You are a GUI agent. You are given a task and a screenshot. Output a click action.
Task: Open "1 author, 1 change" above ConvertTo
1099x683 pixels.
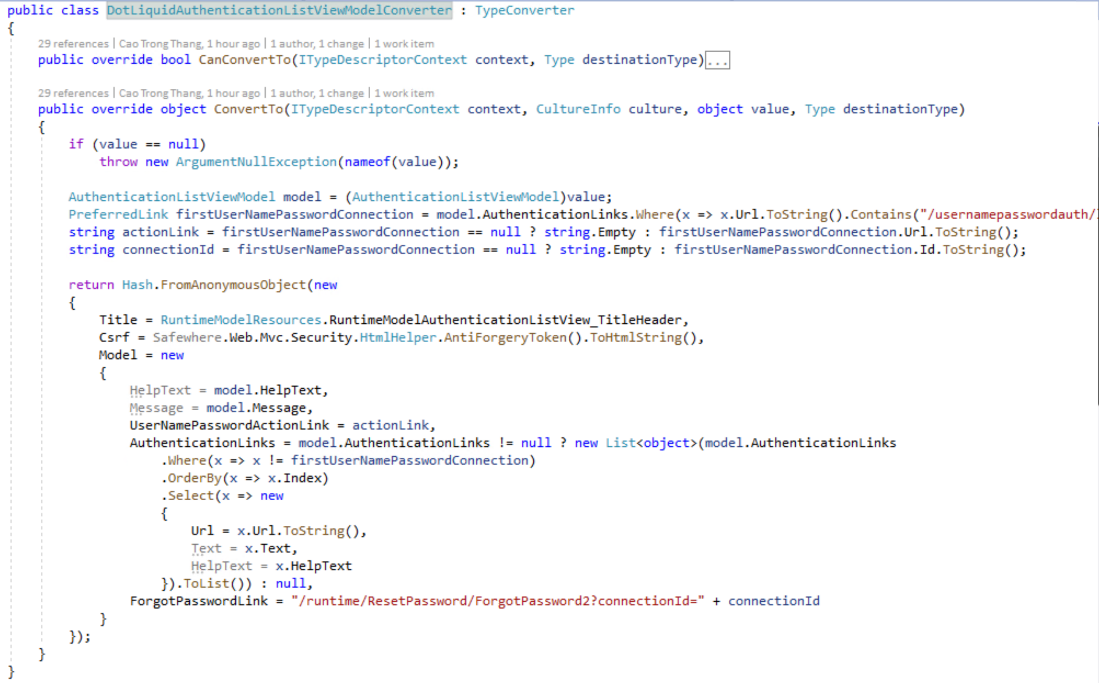pyautogui.click(x=317, y=93)
